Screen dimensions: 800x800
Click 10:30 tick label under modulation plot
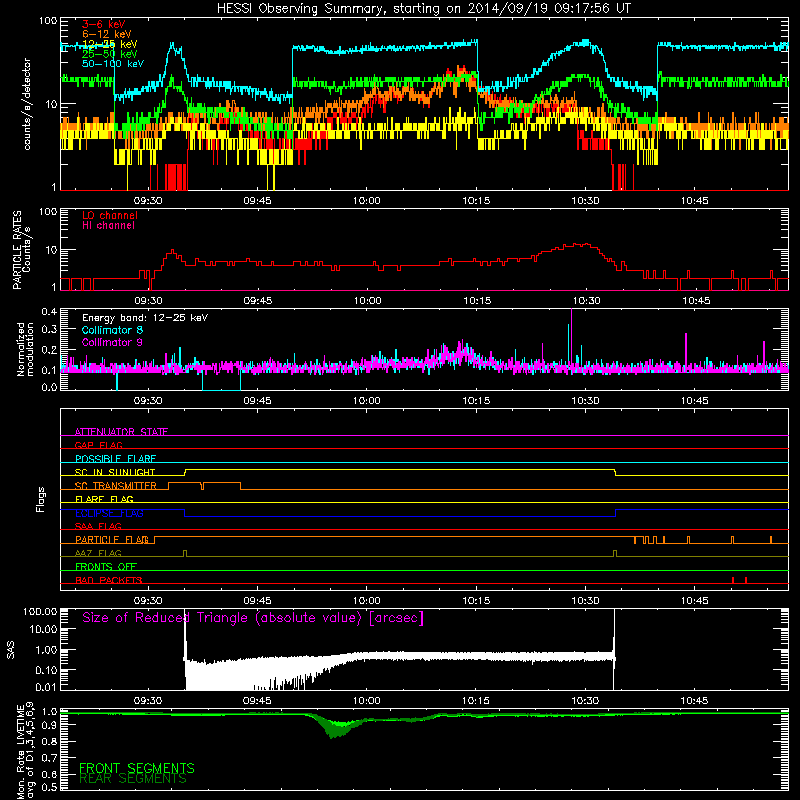(585, 401)
